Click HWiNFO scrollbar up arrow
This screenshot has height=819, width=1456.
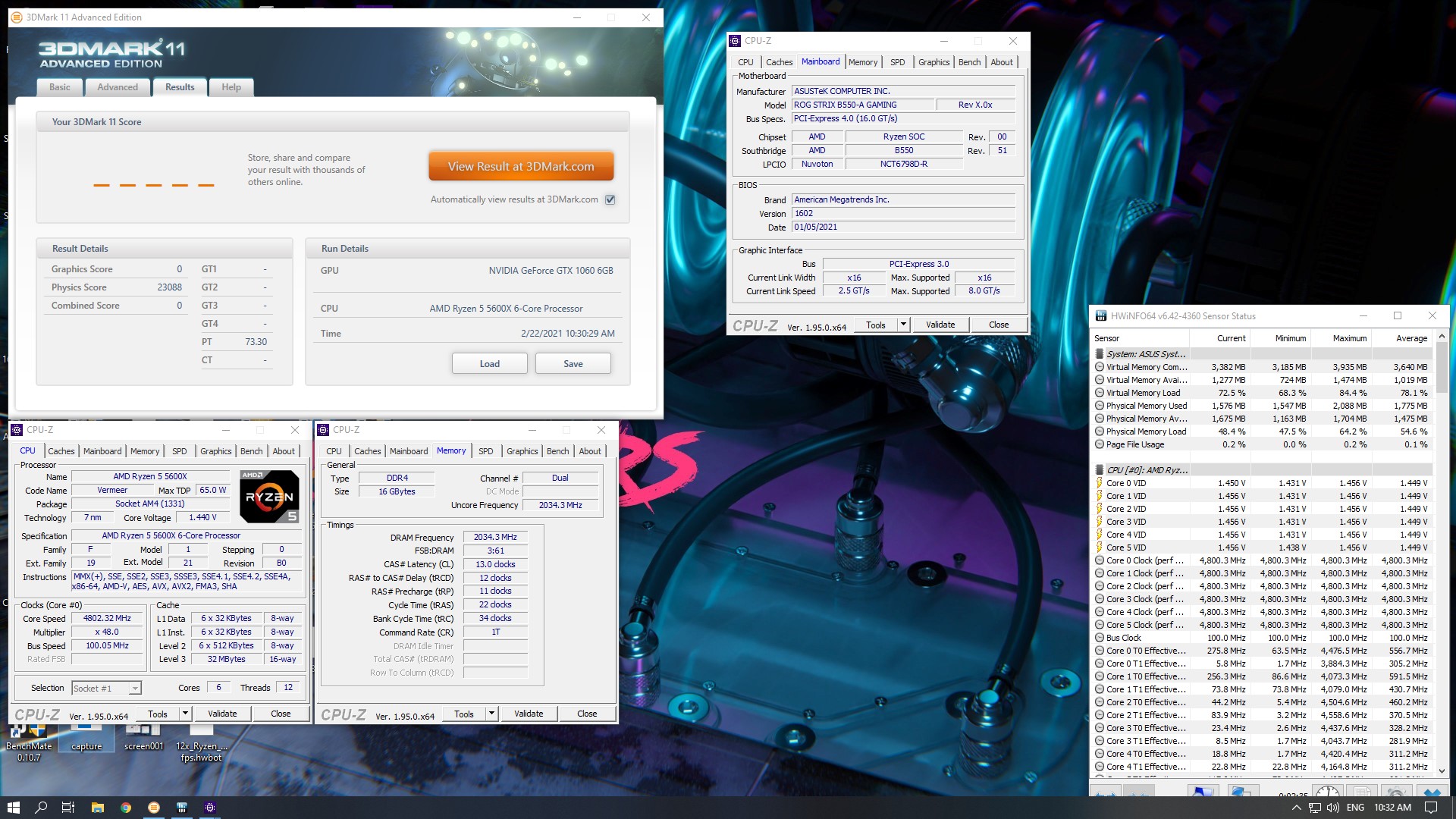click(1442, 336)
